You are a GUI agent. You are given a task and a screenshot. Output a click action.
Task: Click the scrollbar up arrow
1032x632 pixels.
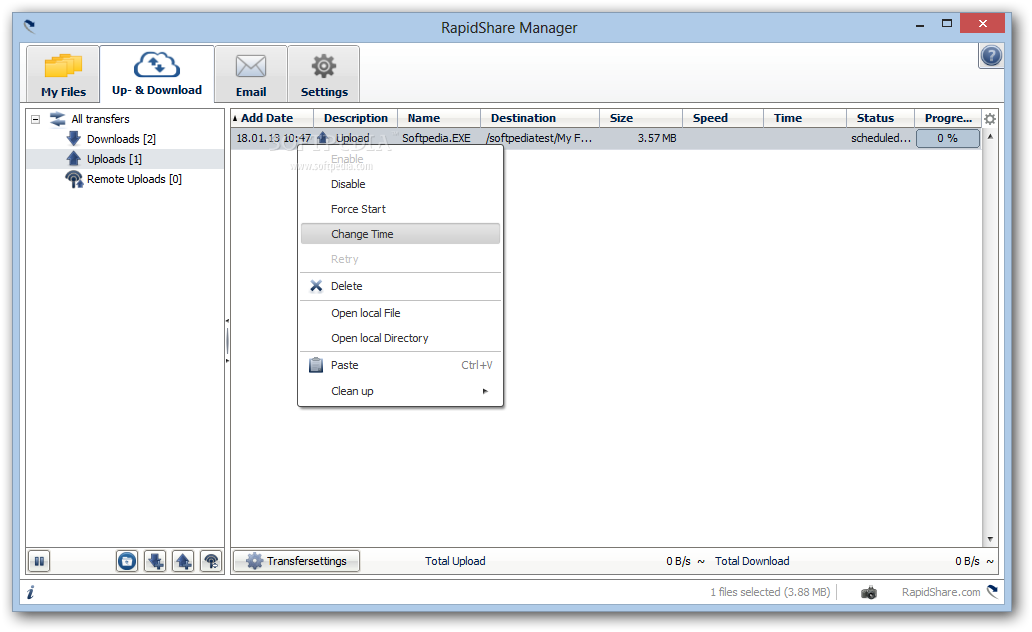pos(990,136)
